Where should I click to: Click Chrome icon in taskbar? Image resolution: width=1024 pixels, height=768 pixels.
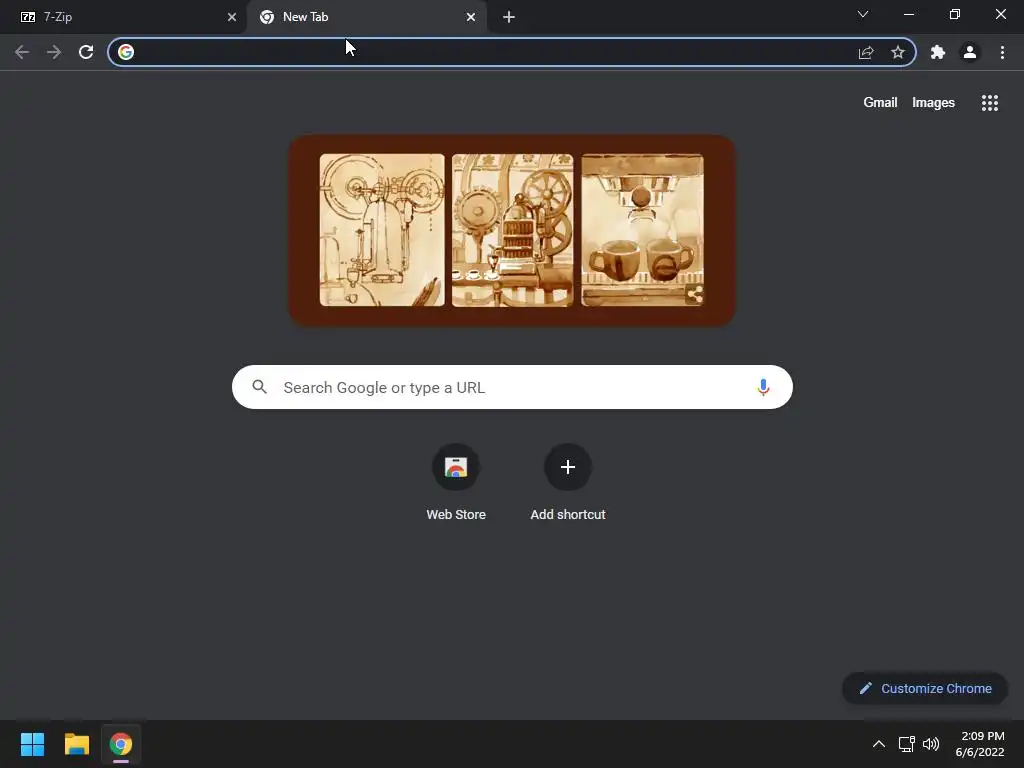[x=121, y=744]
